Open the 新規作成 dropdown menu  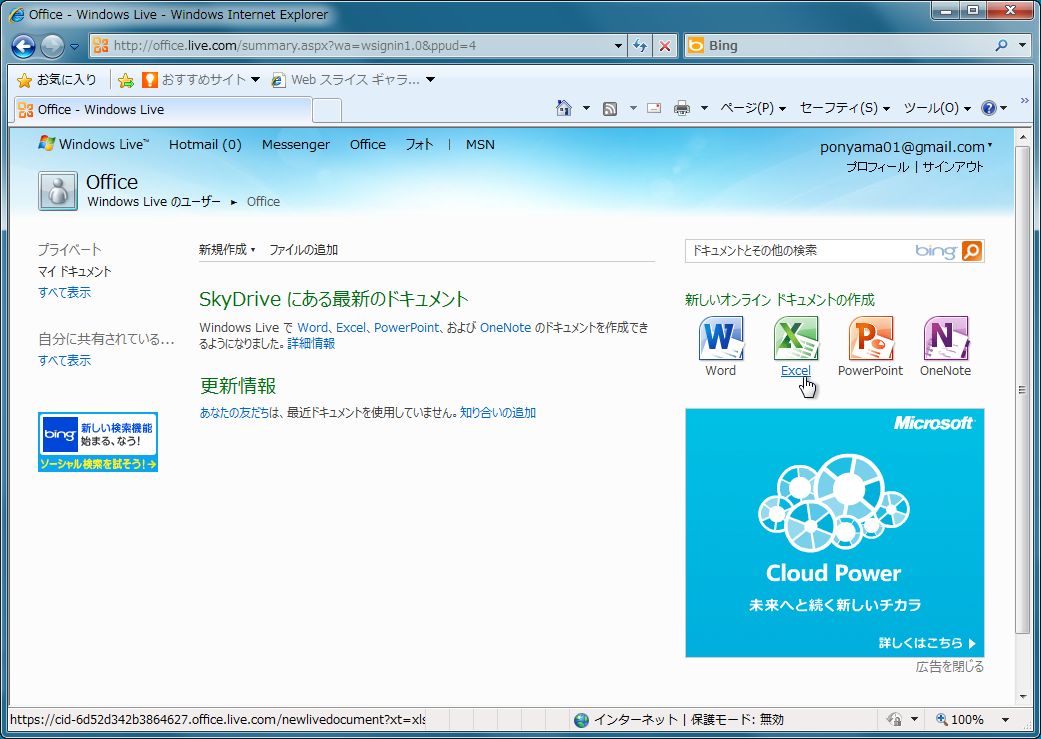click(227, 250)
